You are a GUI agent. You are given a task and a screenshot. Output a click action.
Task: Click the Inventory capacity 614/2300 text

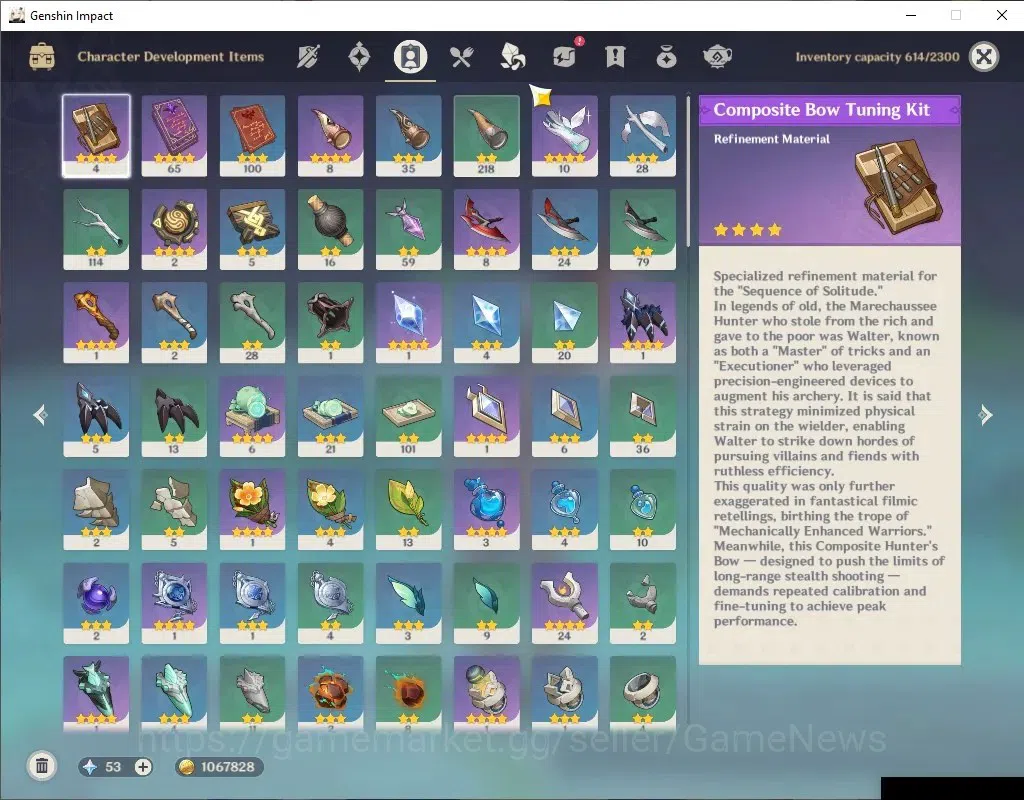point(877,57)
